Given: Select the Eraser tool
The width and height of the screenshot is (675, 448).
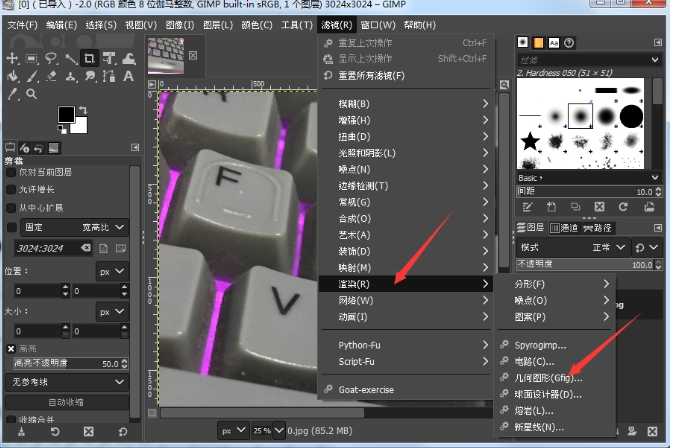Looking at the screenshot, I should tap(51, 77).
